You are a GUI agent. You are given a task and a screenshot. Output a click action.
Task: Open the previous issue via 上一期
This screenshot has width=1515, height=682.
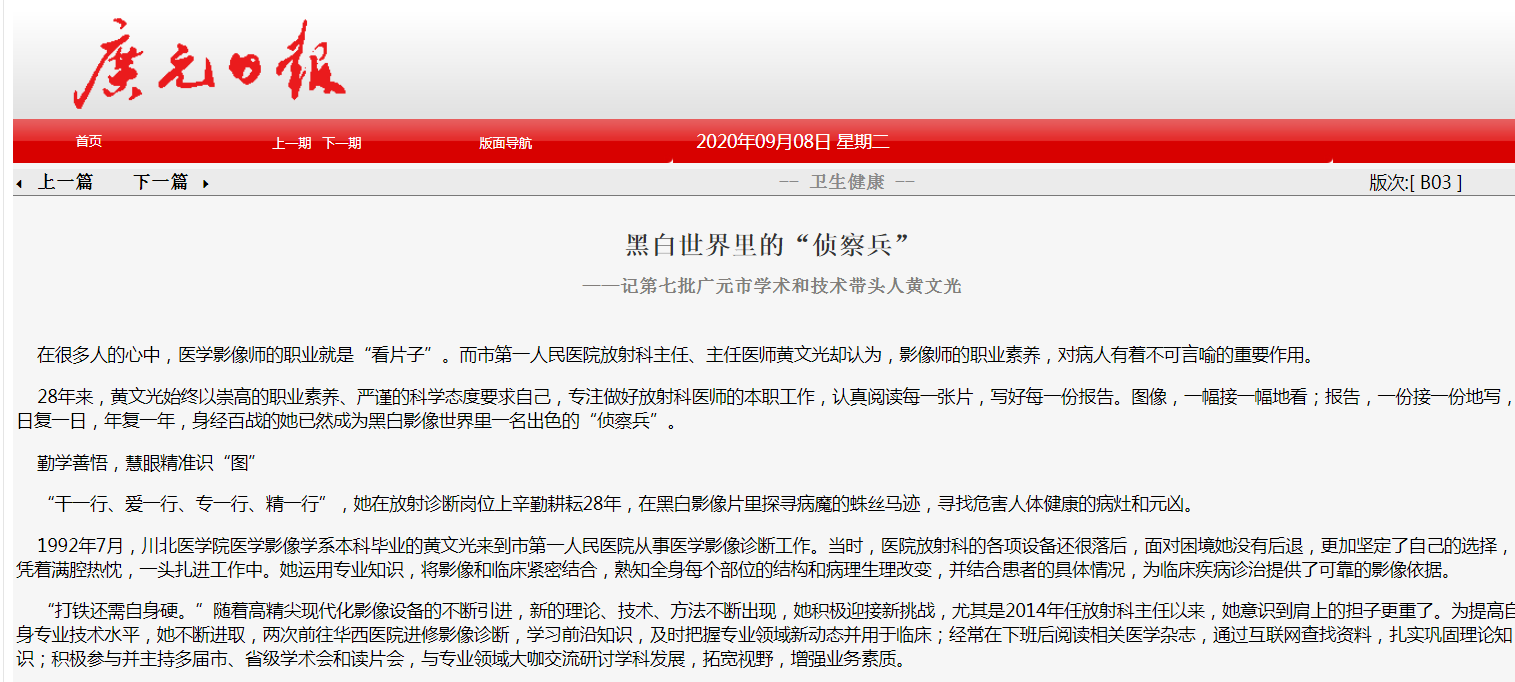pyautogui.click(x=291, y=143)
